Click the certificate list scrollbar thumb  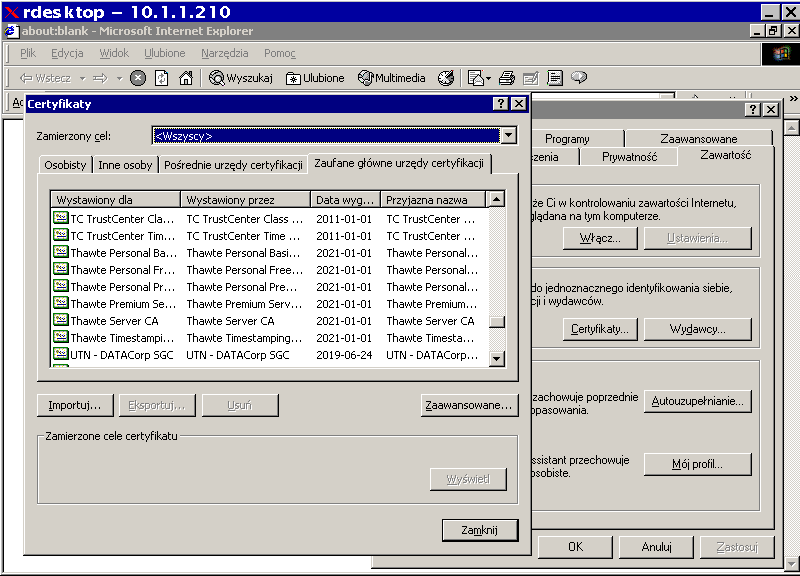496,321
